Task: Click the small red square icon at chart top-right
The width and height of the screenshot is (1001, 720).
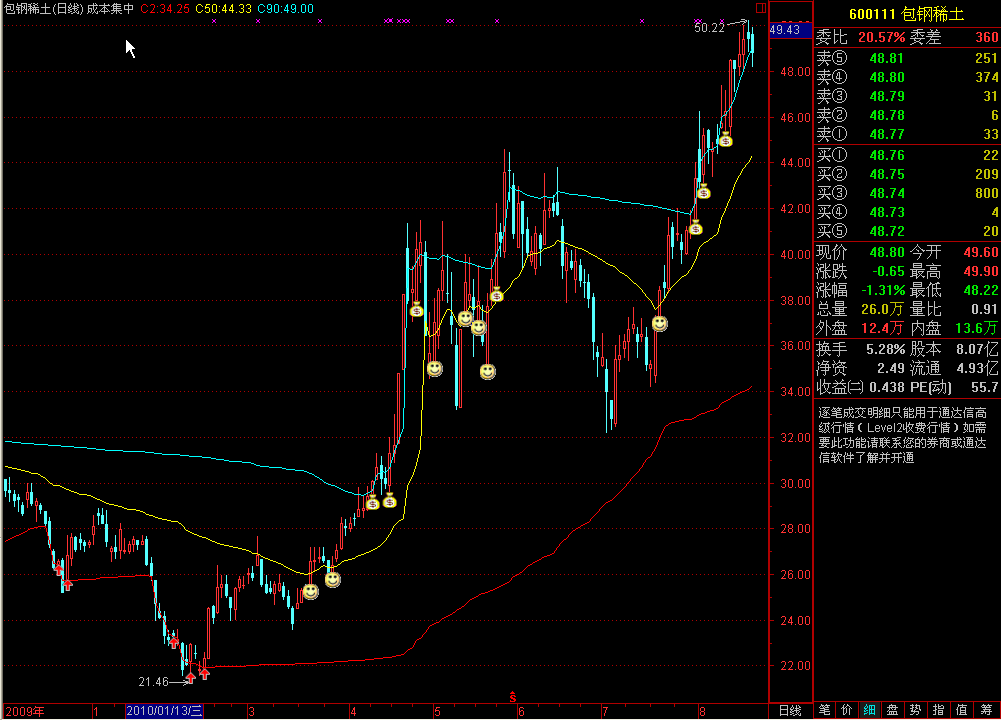Action: (x=760, y=8)
